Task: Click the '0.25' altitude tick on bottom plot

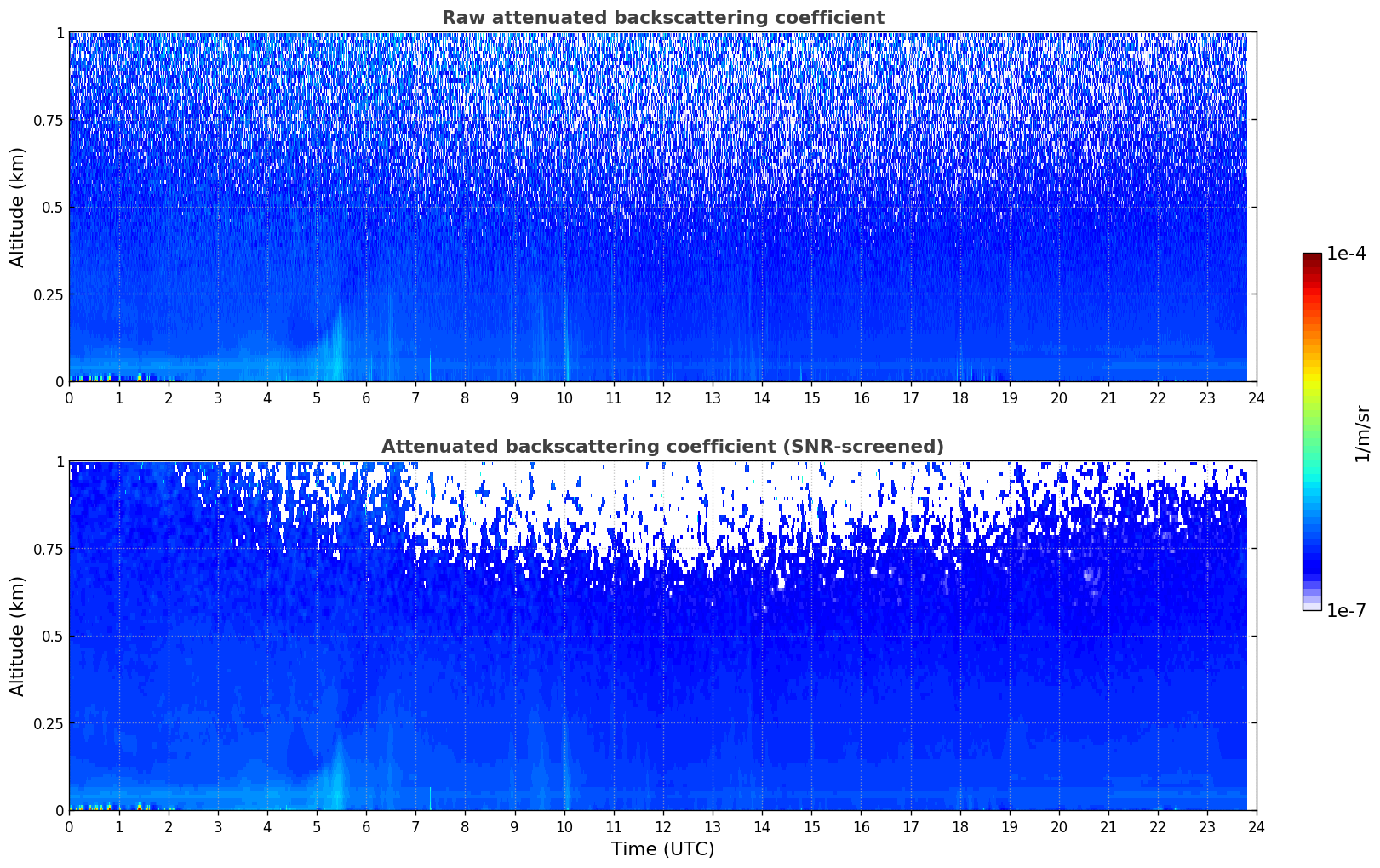Action: 49,723
